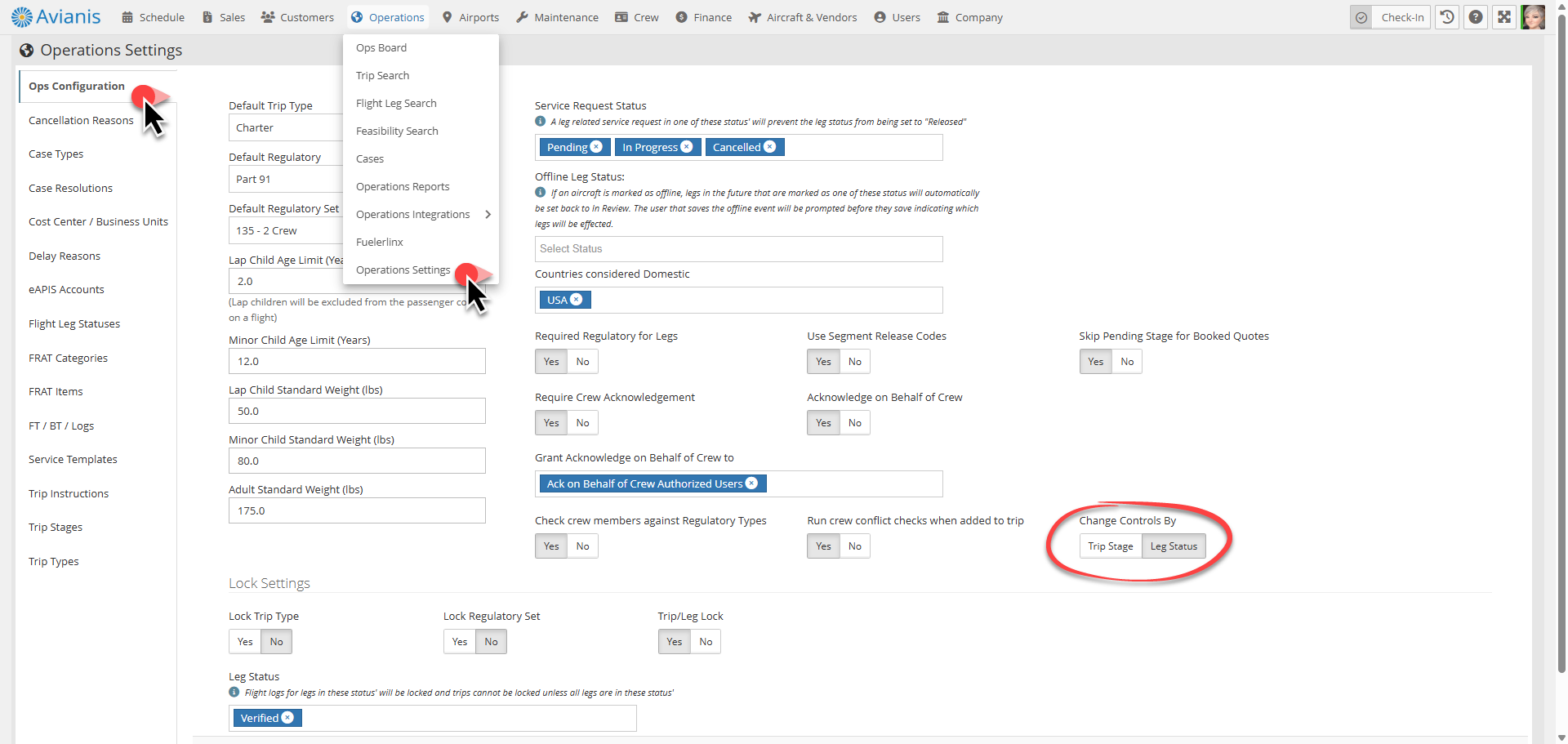Open the Finance menu
1568x744 pixels.
(x=703, y=17)
